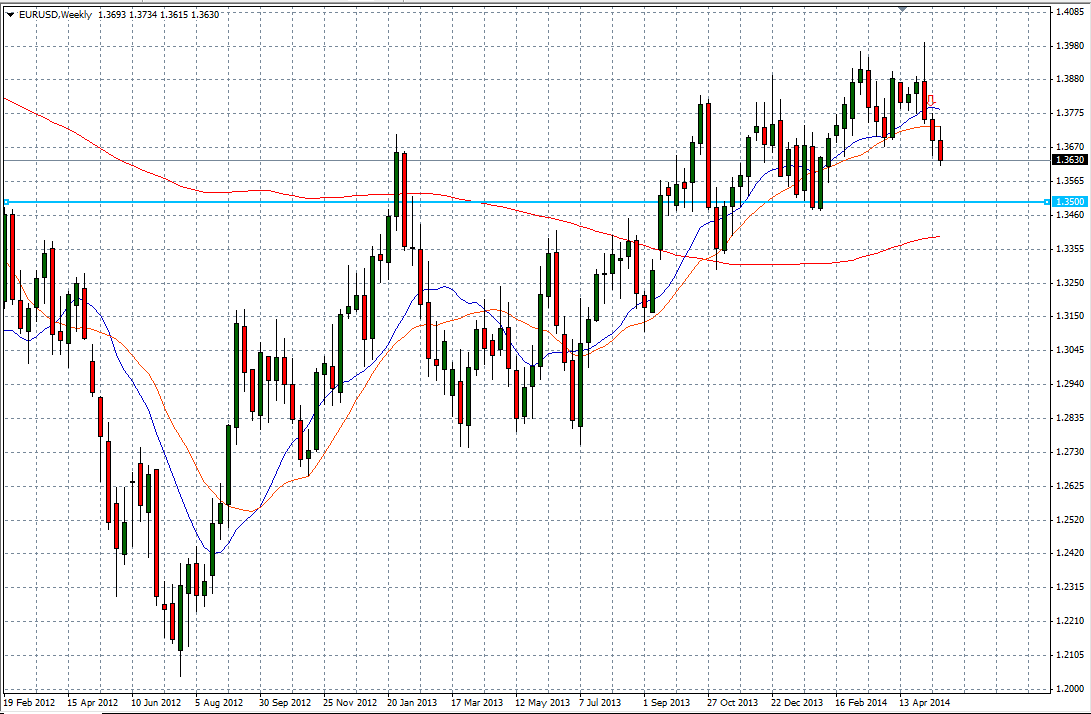This screenshot has width=1091, height=714.
Task: Click the 10 Jun 2012 date label
Action: click(x=156, y=702)
